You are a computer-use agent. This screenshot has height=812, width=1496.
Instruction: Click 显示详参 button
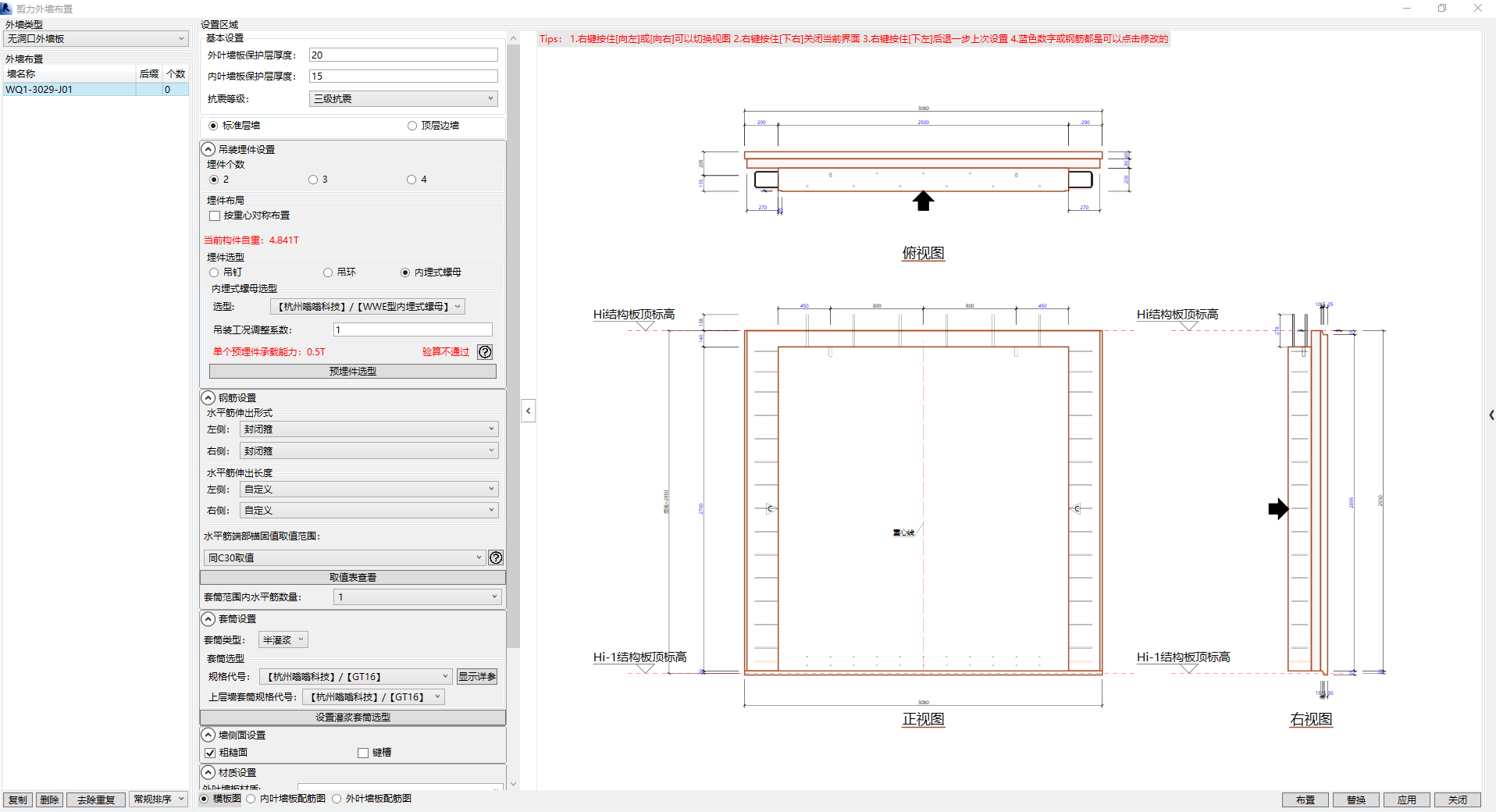477,677
